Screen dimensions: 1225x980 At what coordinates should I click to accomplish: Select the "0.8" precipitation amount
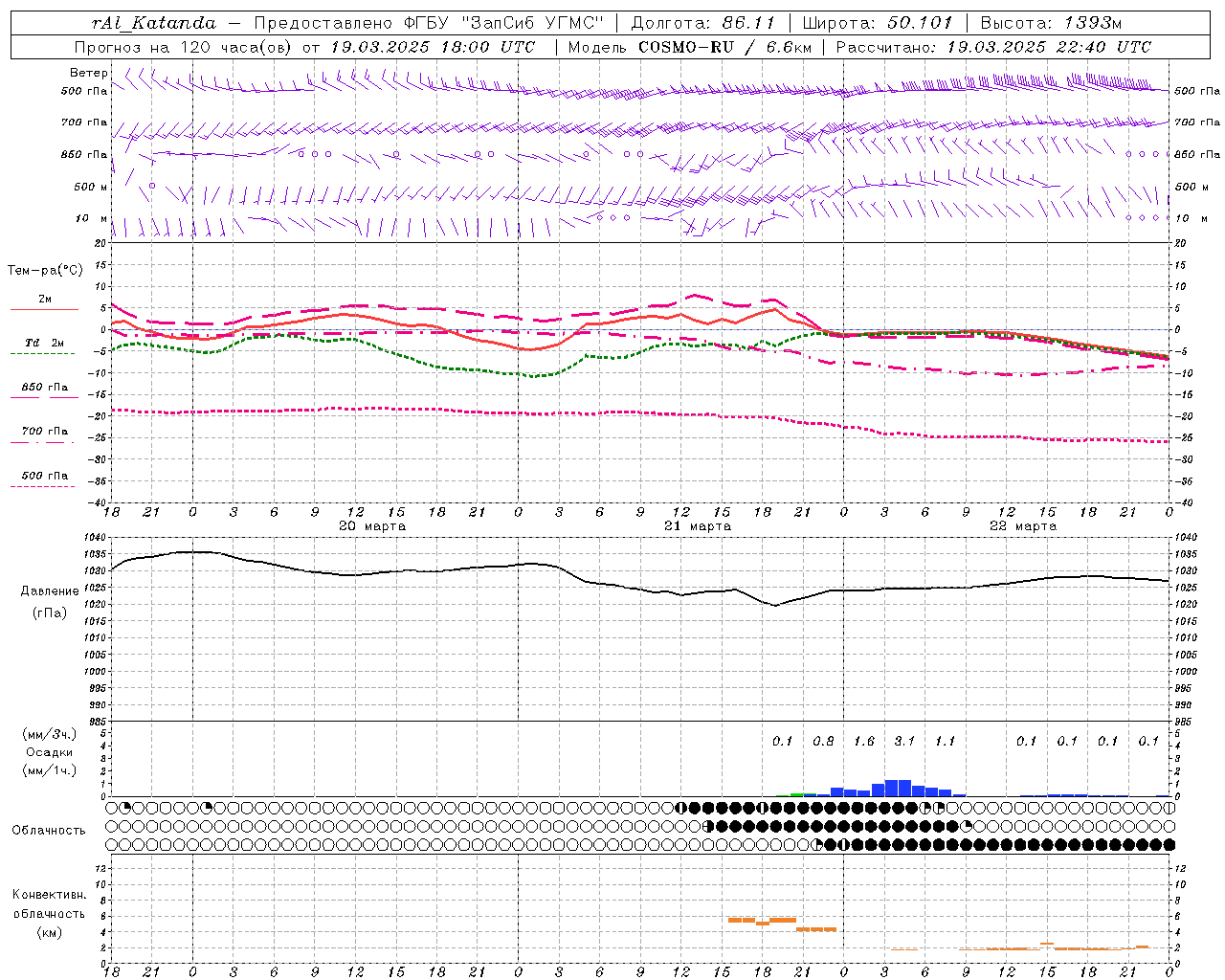point(823,742)
